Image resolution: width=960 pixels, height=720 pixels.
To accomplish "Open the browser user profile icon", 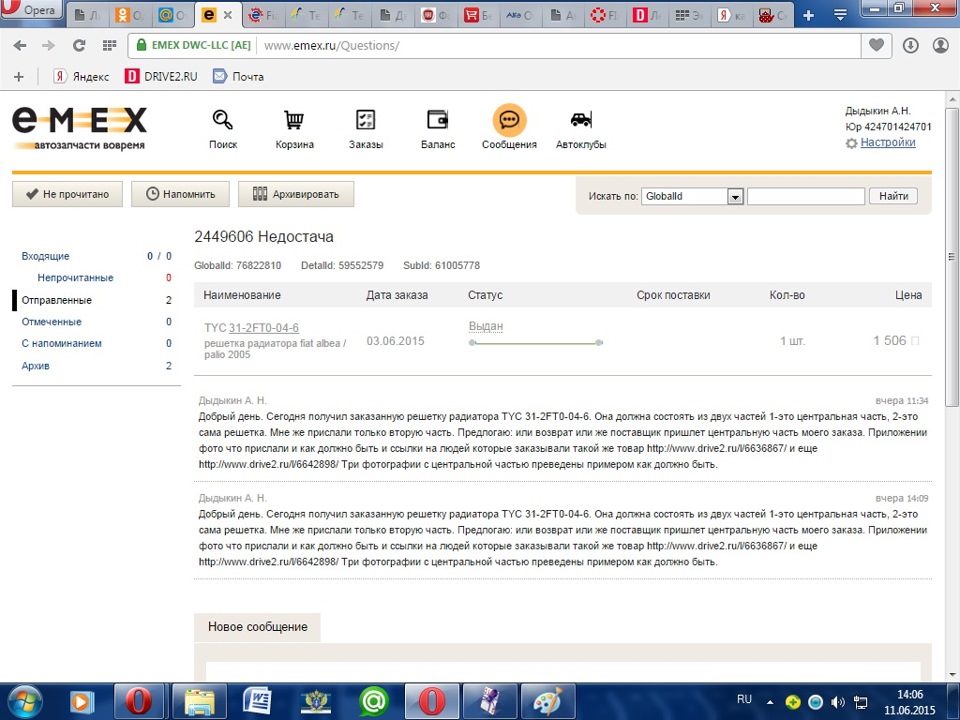I will coord(940,45).
